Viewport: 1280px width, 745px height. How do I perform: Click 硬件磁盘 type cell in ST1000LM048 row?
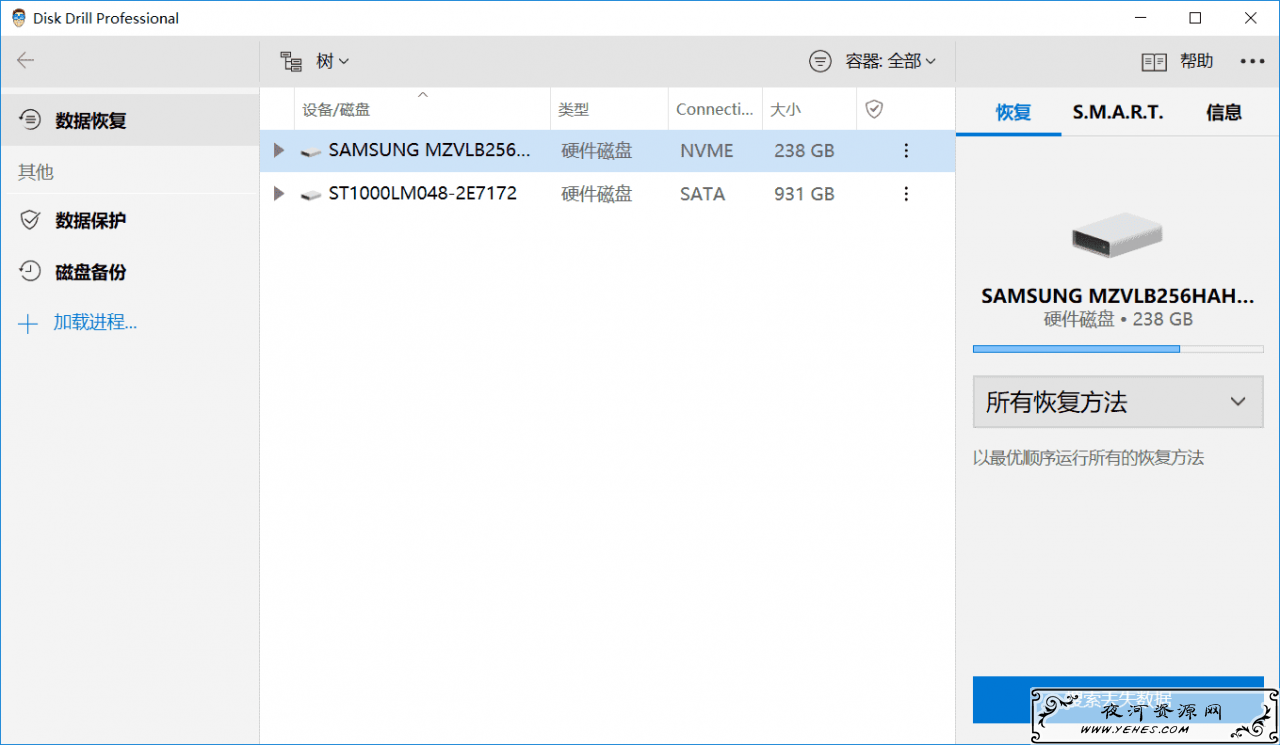597,194
